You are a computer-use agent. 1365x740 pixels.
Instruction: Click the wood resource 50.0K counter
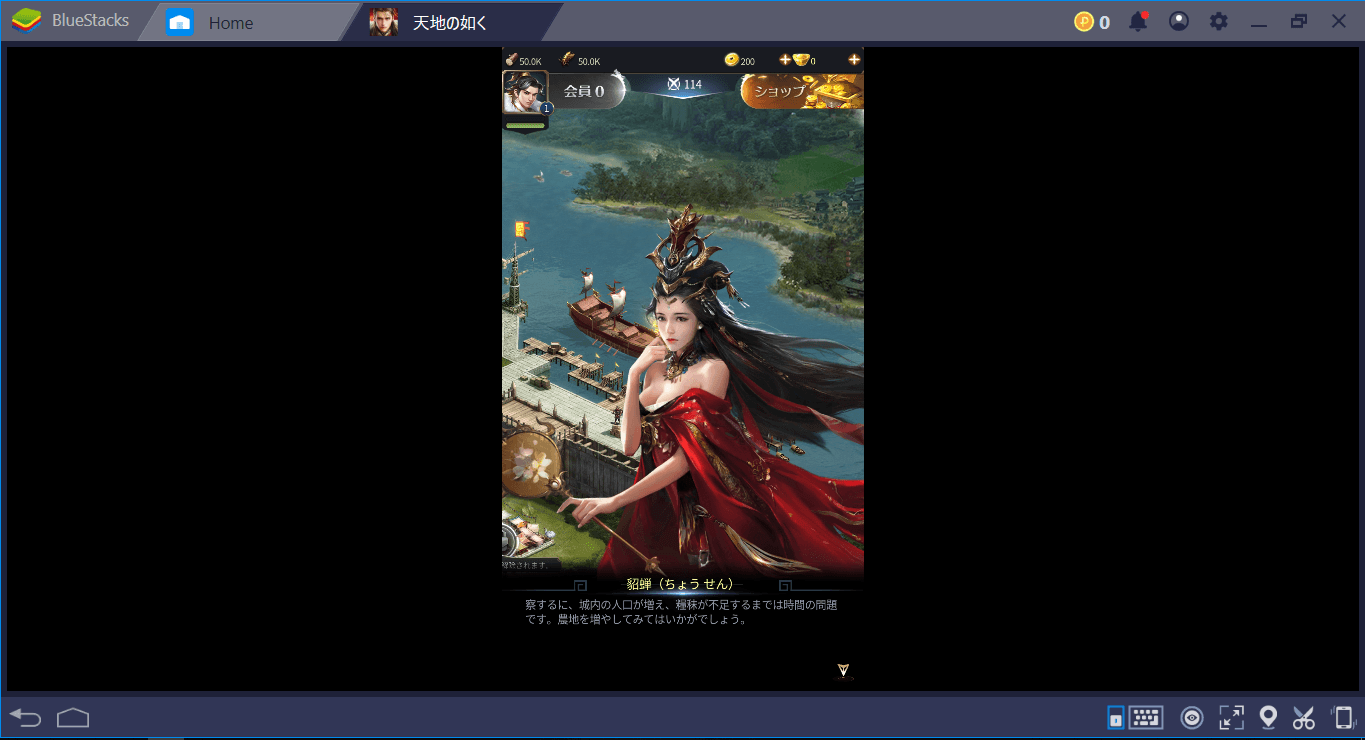pyautogui.click(x=523, y=60)
